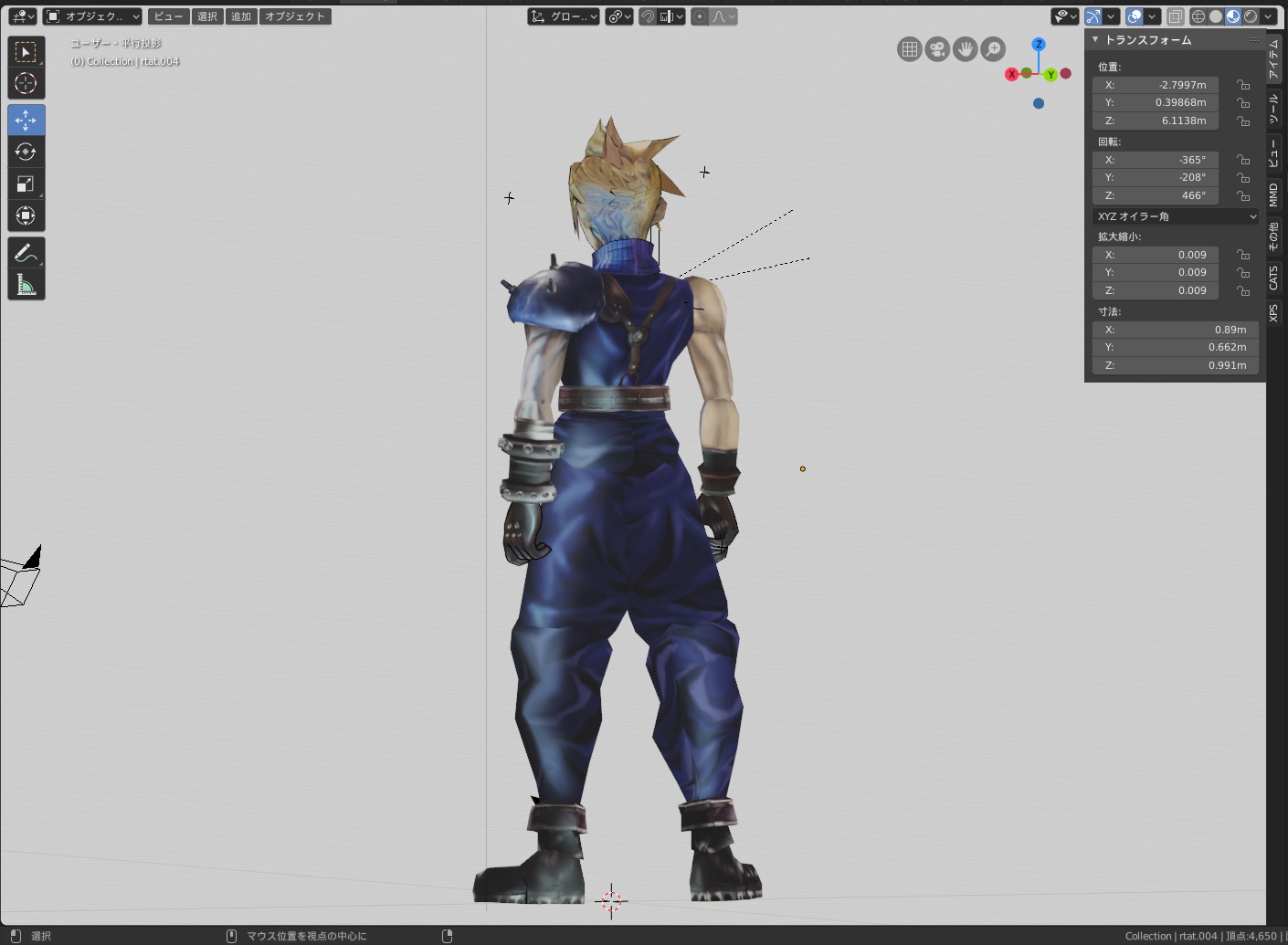Open the XPS sidebar tab
Image resolution: width=1288 pixels, height=945 pixels.
1274,312
